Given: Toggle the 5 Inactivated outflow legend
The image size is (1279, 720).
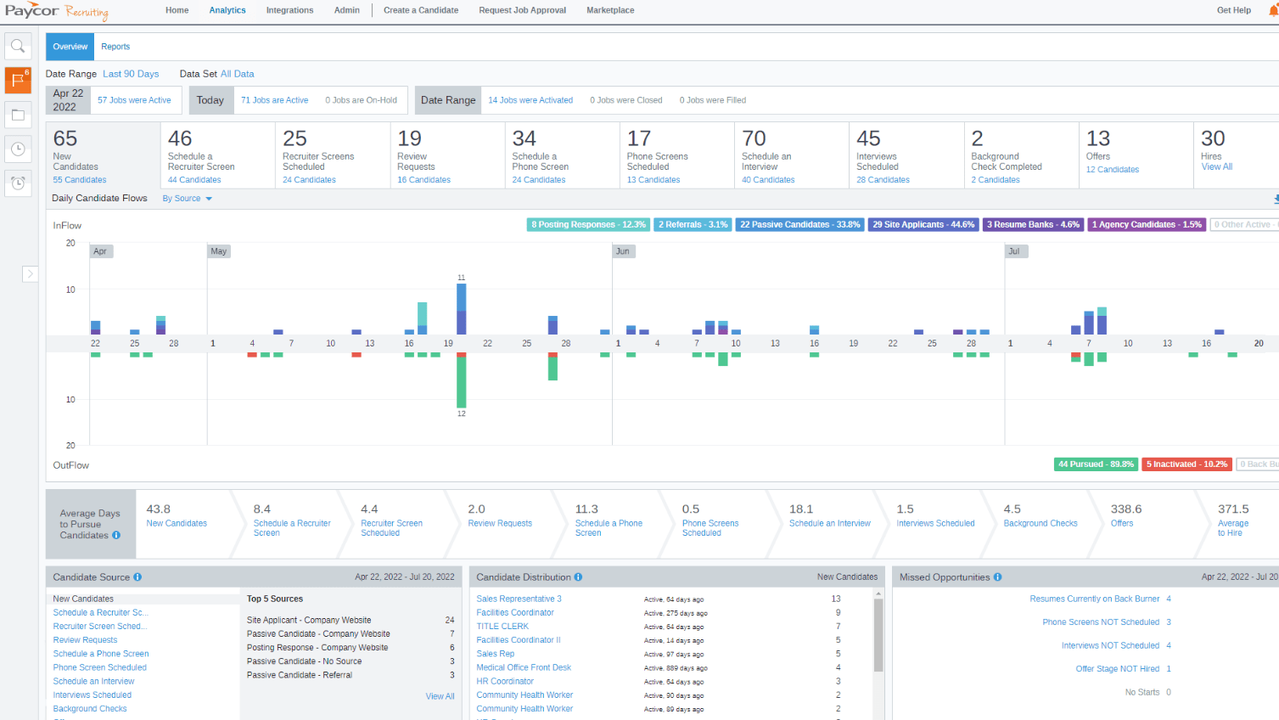Looking at the screenshot, I should click(x=1187, y=464).
